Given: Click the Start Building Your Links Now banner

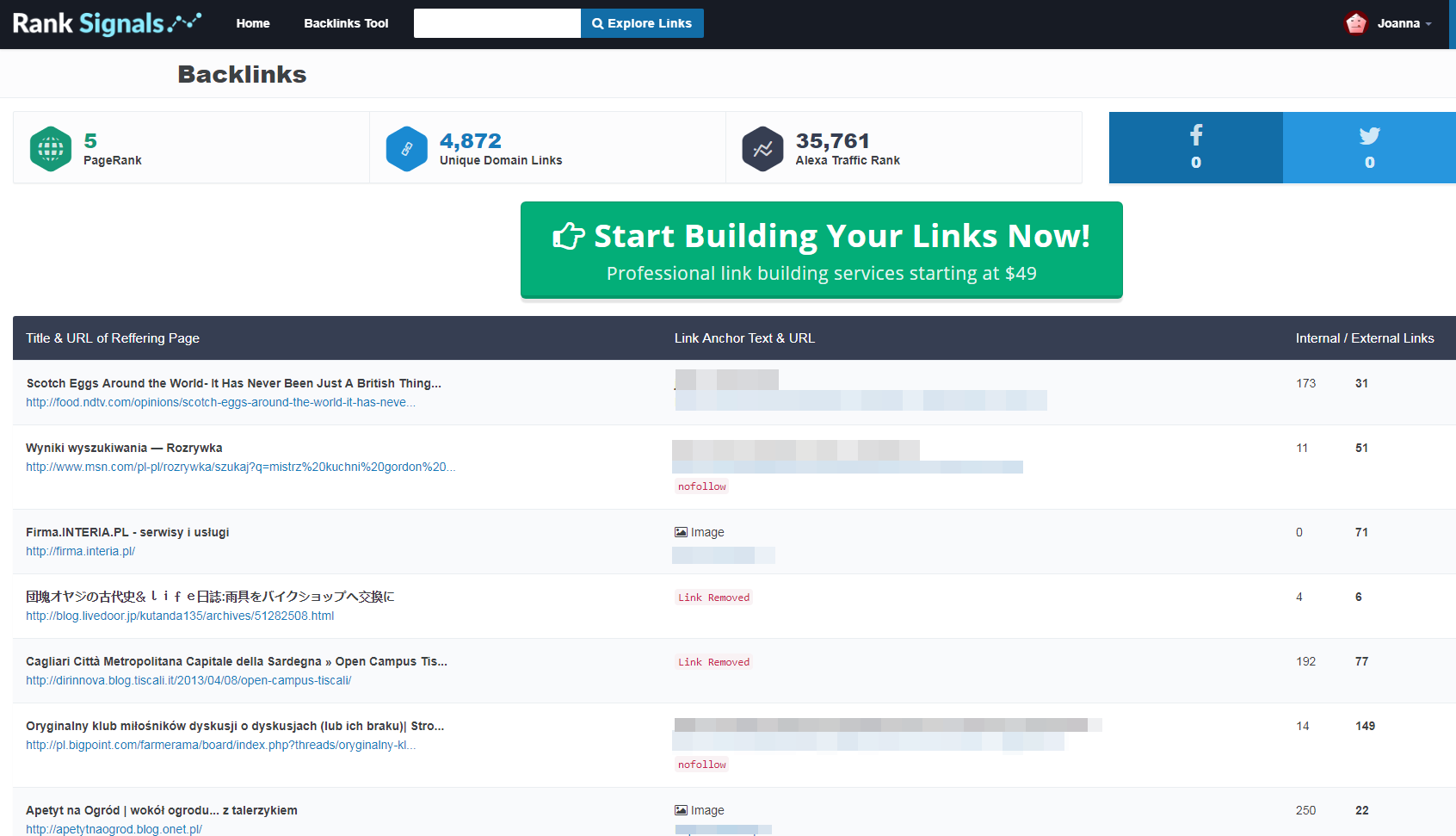Looking at the screenshot, I should [822, 251].
